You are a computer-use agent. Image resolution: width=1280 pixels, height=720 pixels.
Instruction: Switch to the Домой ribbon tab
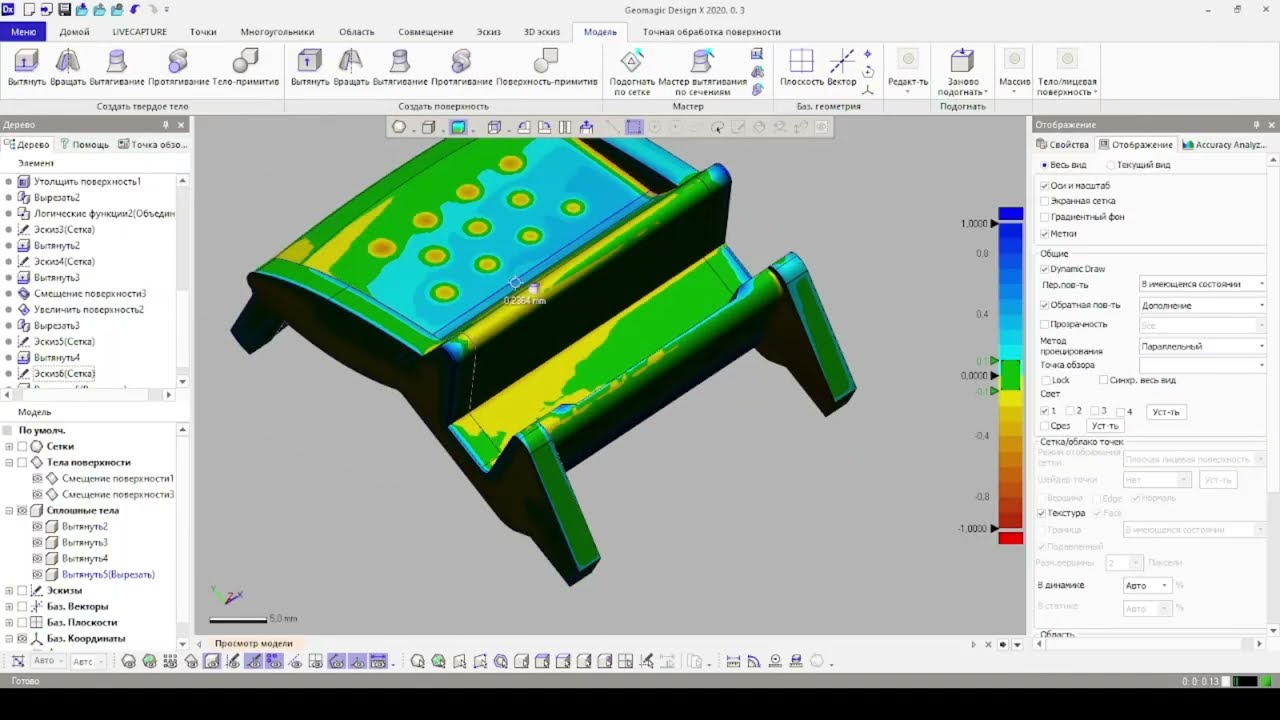pos(74,32)
